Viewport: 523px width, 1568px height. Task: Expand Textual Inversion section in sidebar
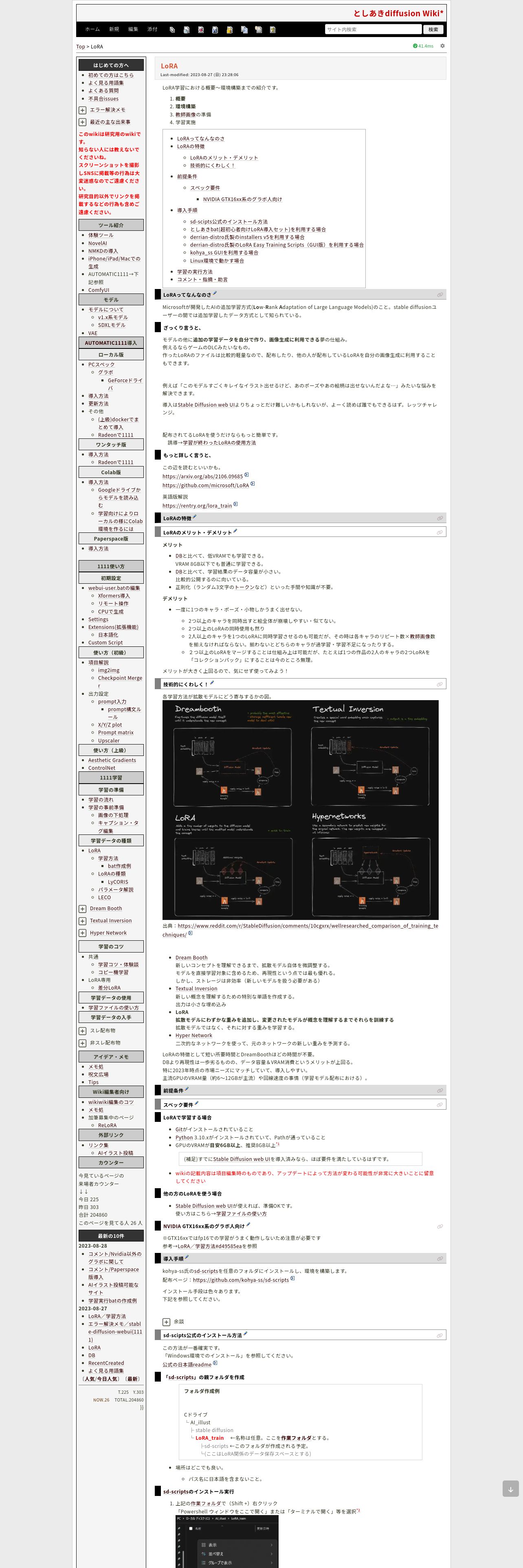tap(82, 921)
